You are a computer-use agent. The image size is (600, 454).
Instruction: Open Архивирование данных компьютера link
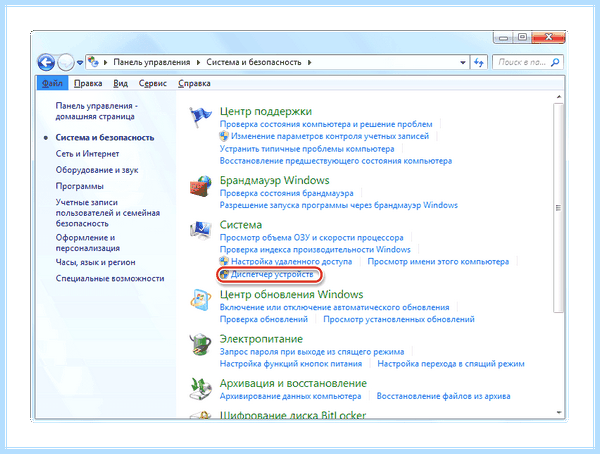coord(290,396)
